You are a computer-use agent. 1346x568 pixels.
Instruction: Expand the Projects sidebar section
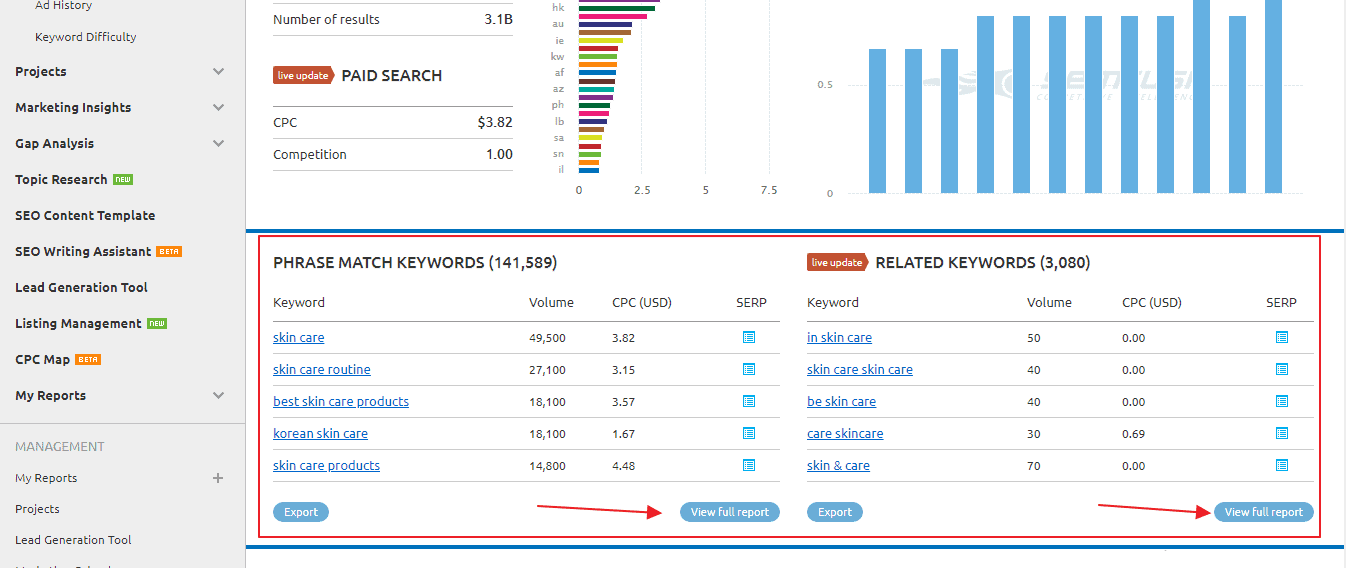[219, 72]
